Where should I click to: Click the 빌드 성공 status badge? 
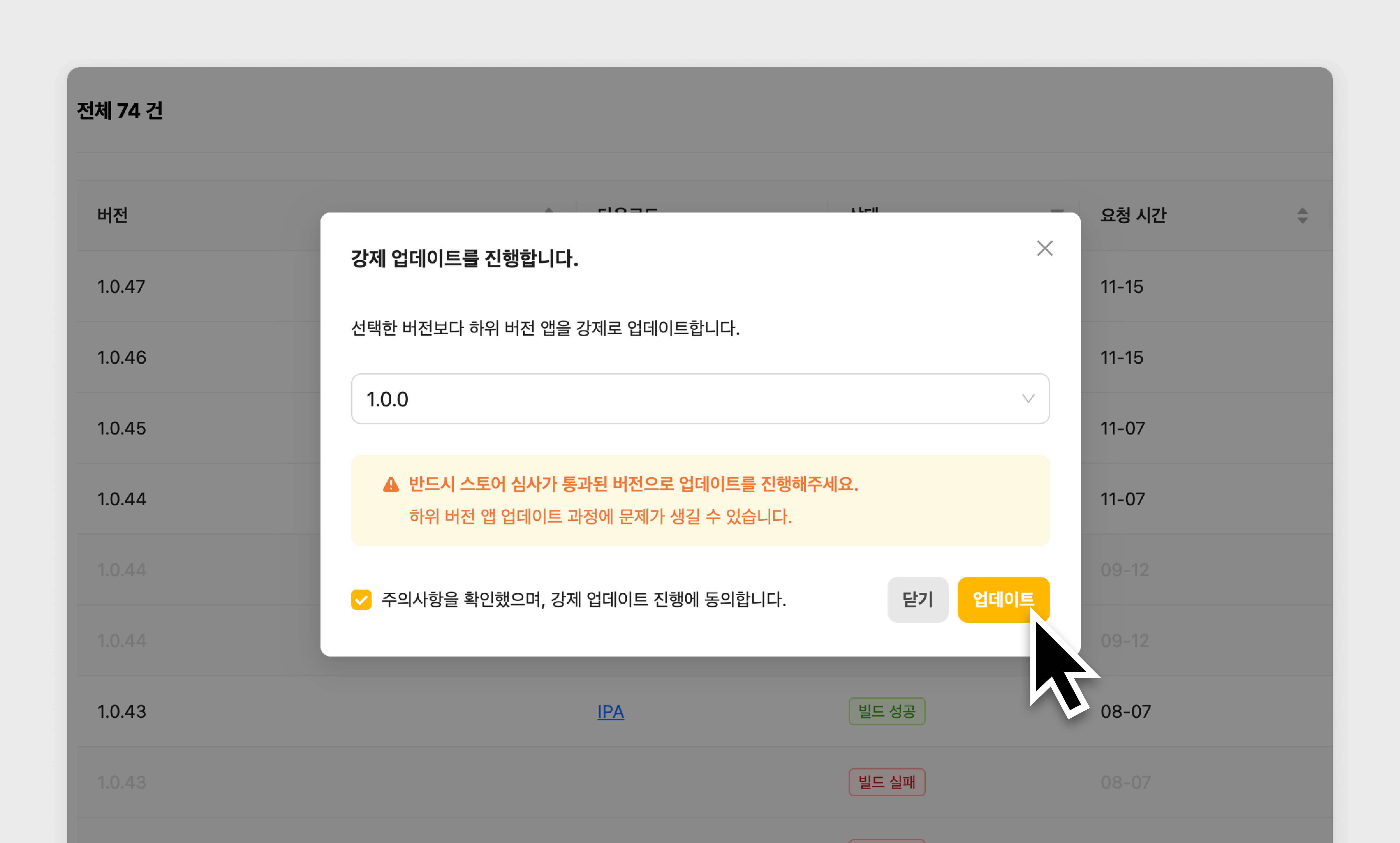pyautogui.click(x=887, y=711)
